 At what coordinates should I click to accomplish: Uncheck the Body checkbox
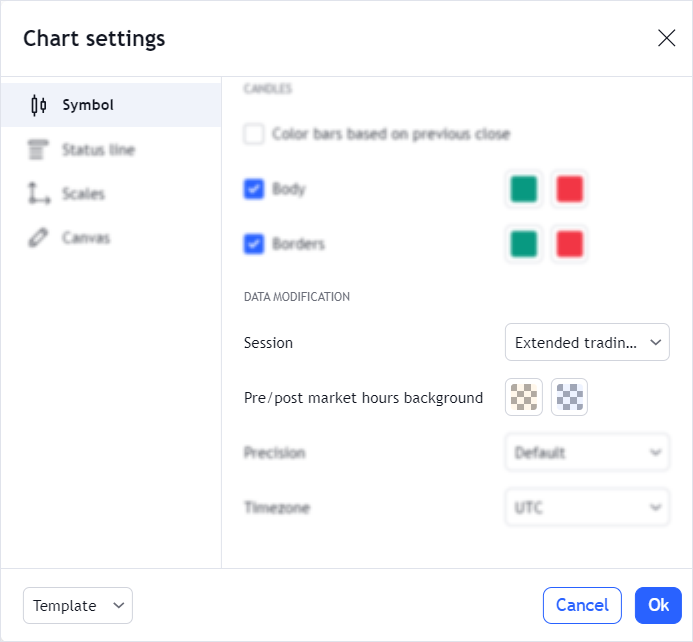pos(254,188)
